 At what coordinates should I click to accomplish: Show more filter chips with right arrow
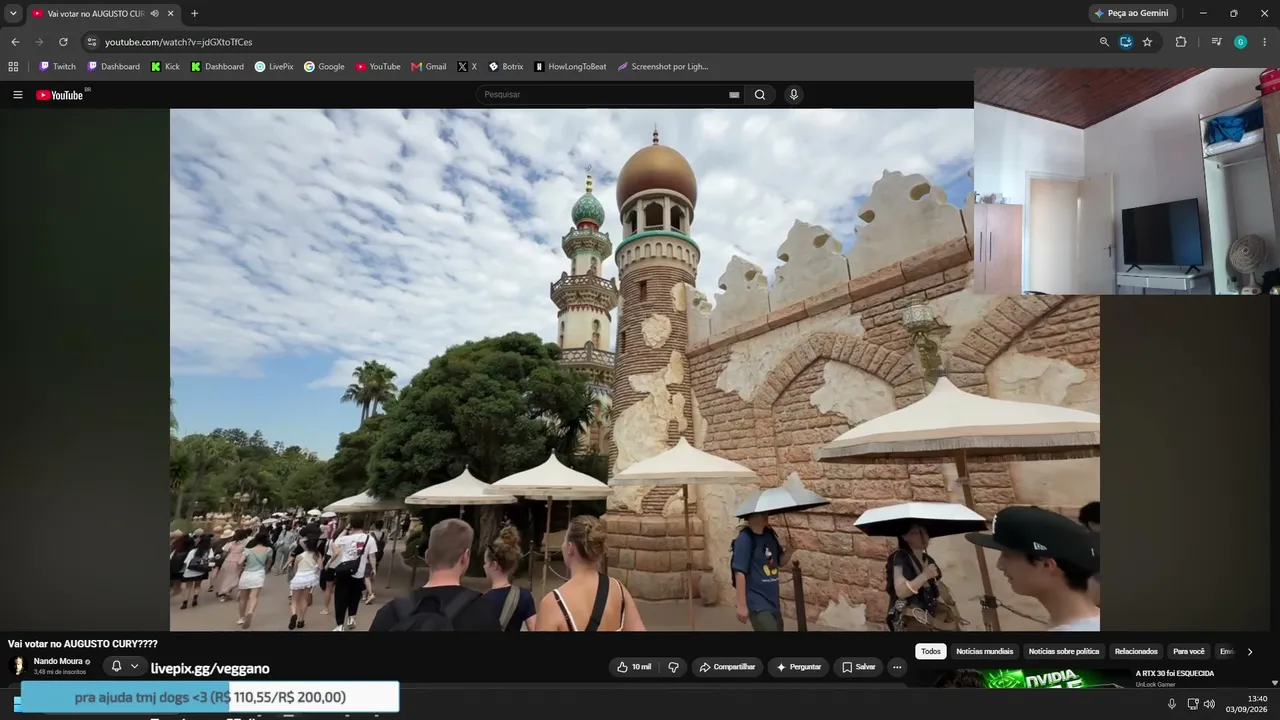(1249, 652)
